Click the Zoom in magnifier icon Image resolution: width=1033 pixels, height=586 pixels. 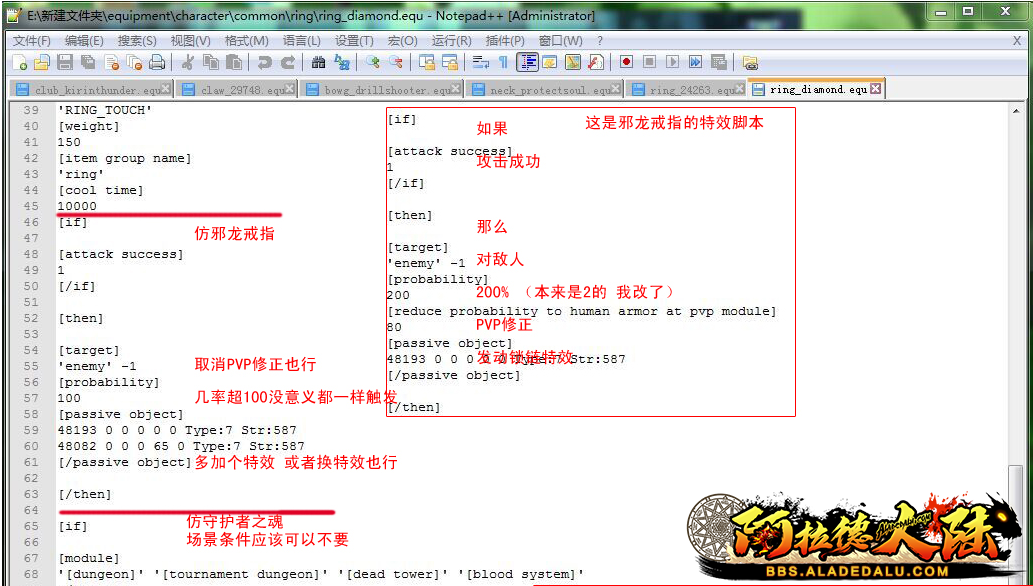click(373, 62)
